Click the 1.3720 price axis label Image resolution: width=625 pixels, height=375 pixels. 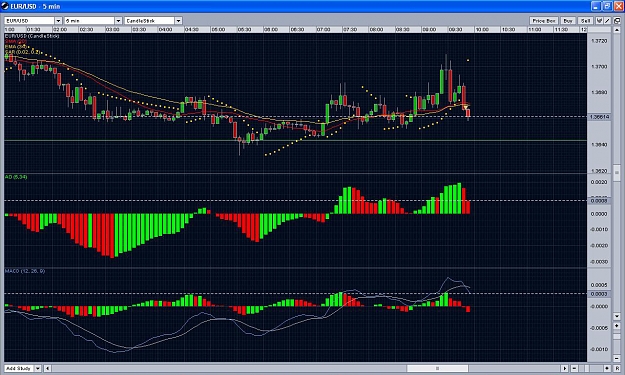[599, 41]
